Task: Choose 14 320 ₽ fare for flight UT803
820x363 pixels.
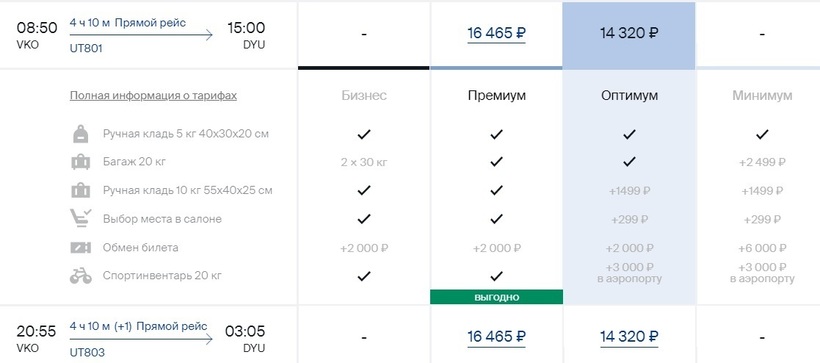Action: tap(629, 336)
